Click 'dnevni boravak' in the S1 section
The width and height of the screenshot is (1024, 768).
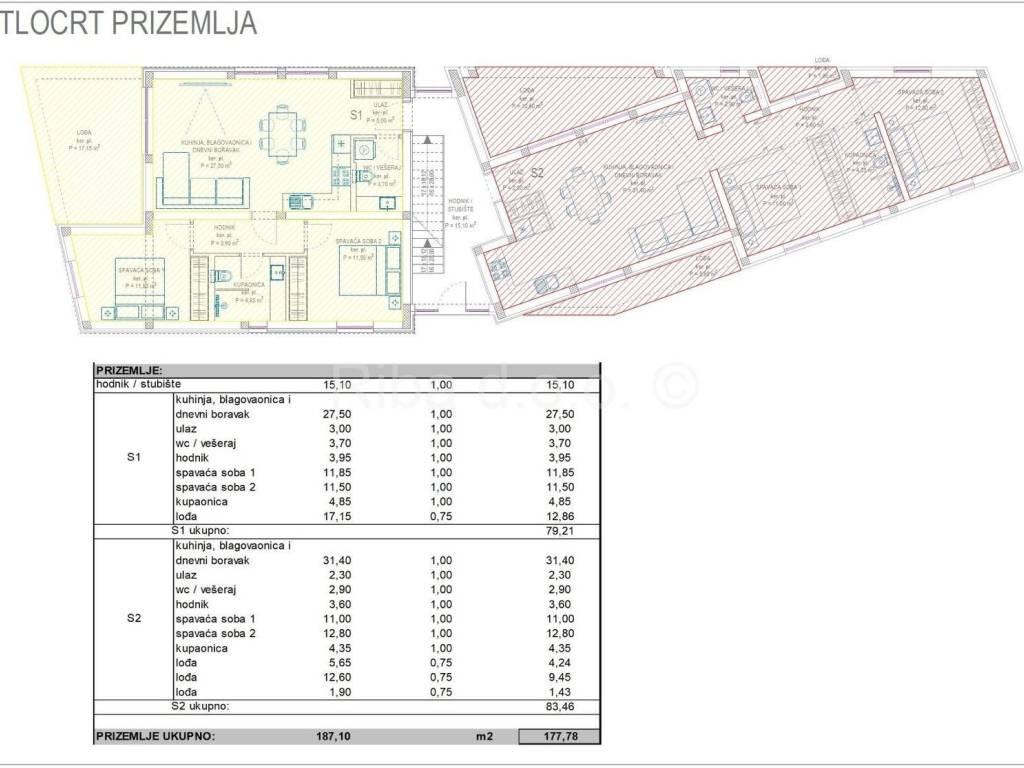(x=212, y=414)
